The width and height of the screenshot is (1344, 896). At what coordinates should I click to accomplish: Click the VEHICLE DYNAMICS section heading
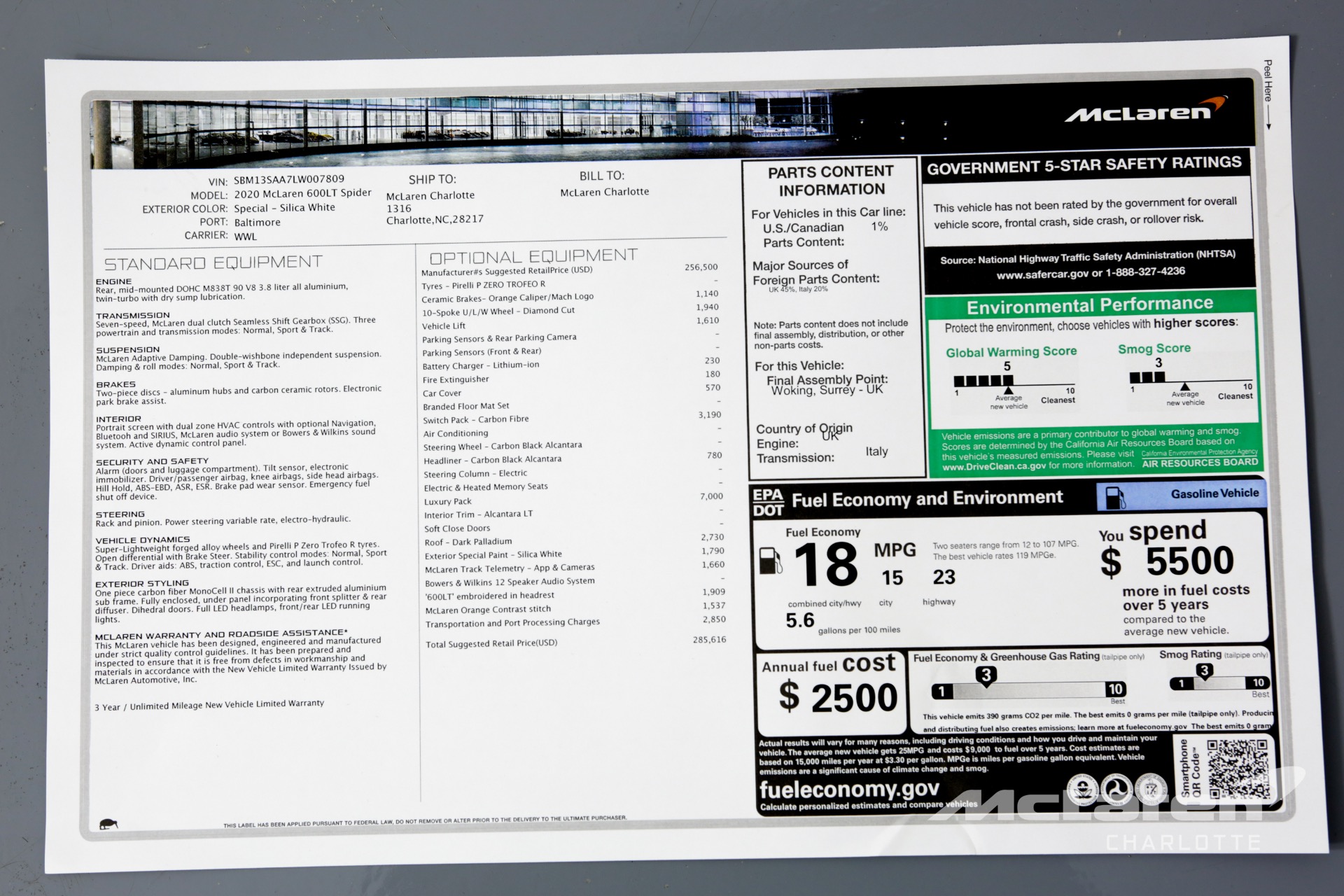pos(143,540)
